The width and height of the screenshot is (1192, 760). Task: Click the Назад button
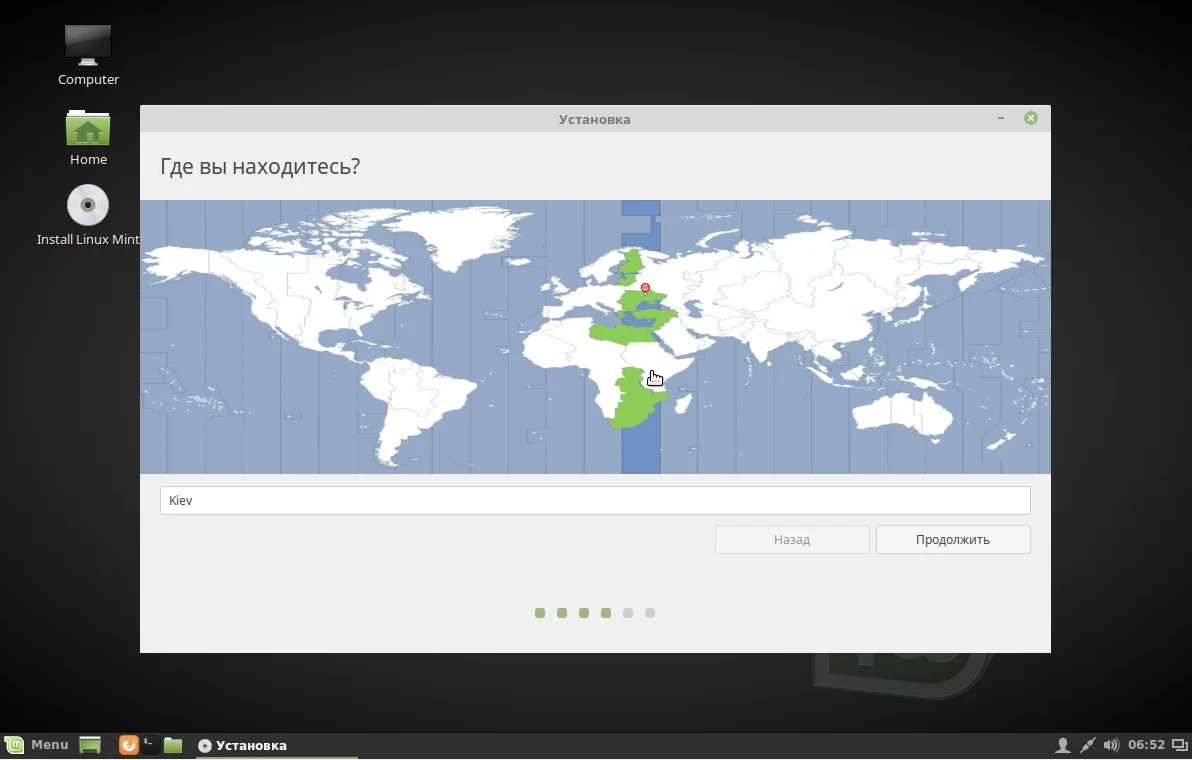pyautogui.click(x=792, y=540)
